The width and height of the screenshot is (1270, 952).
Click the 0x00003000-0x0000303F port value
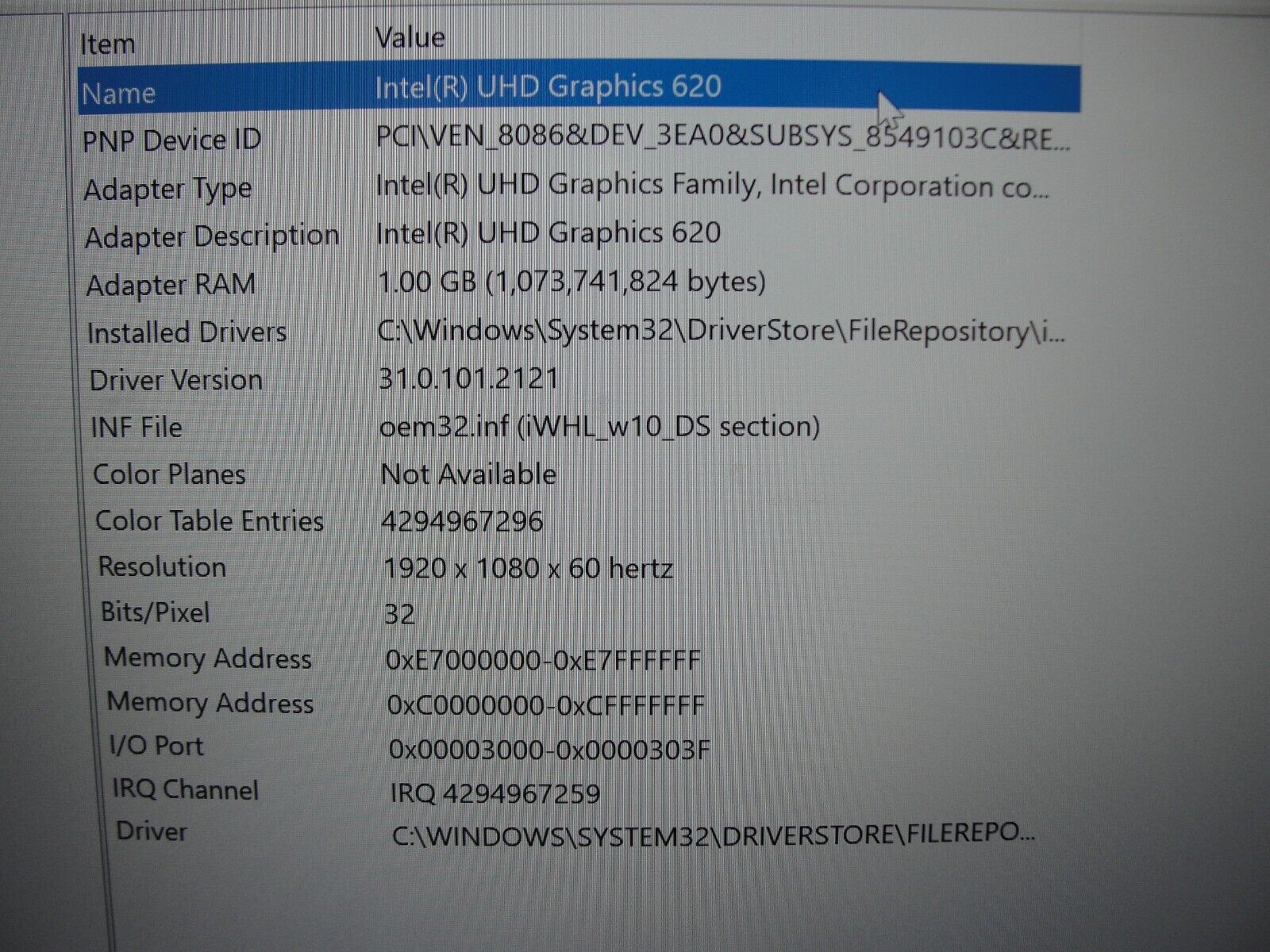[x=549, y=750]
